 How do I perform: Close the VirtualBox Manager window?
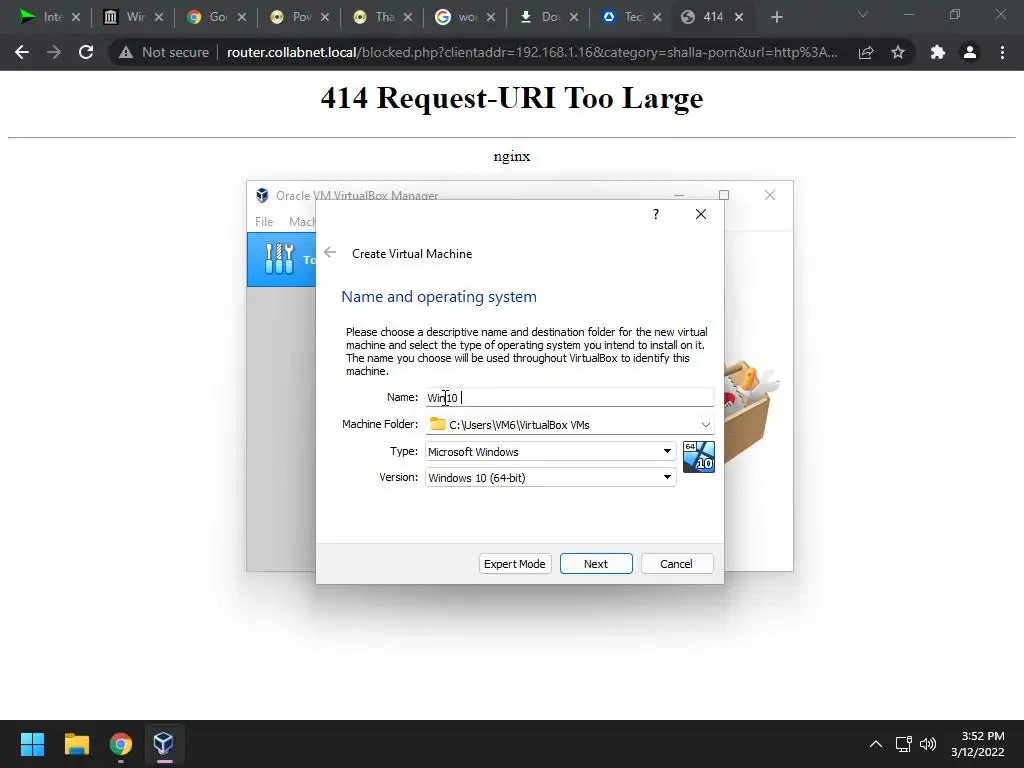pos(770,195)
